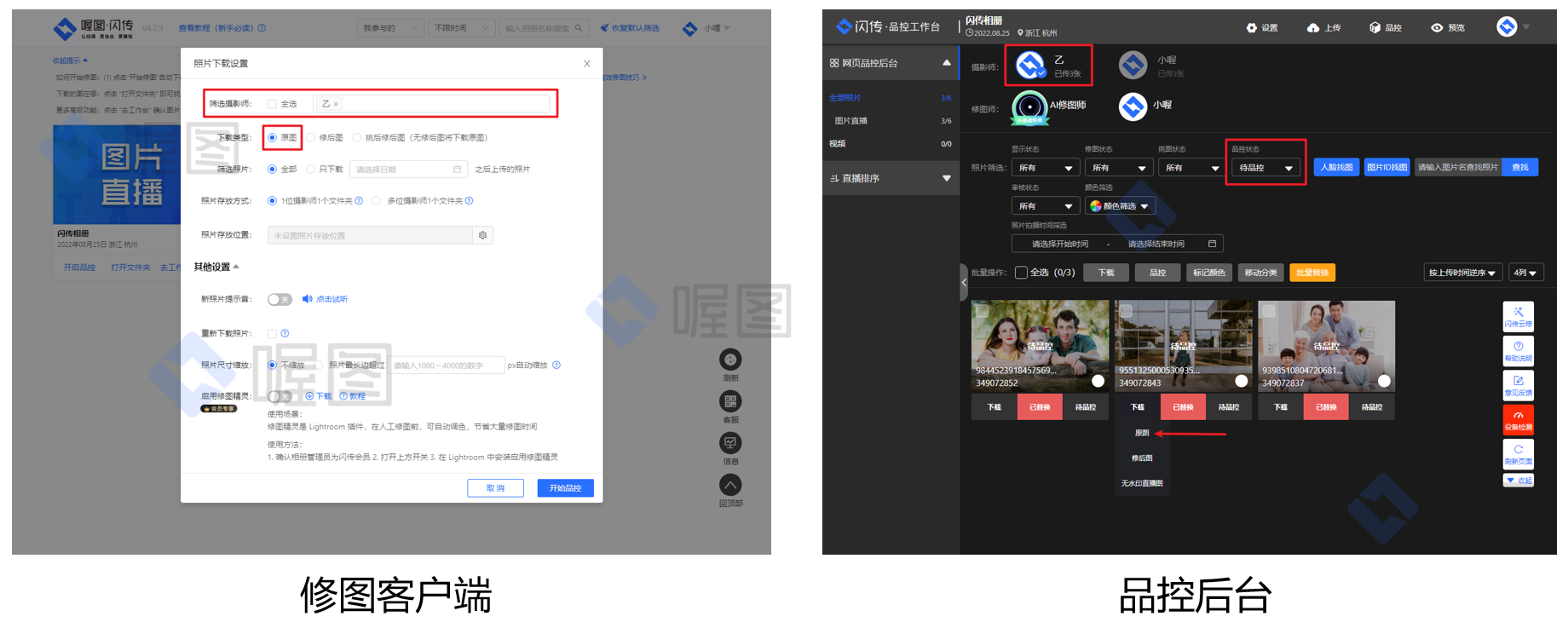Choose 原图 from the download menu
Viewport: 1568px width, 622px height.
point(1142,433)
